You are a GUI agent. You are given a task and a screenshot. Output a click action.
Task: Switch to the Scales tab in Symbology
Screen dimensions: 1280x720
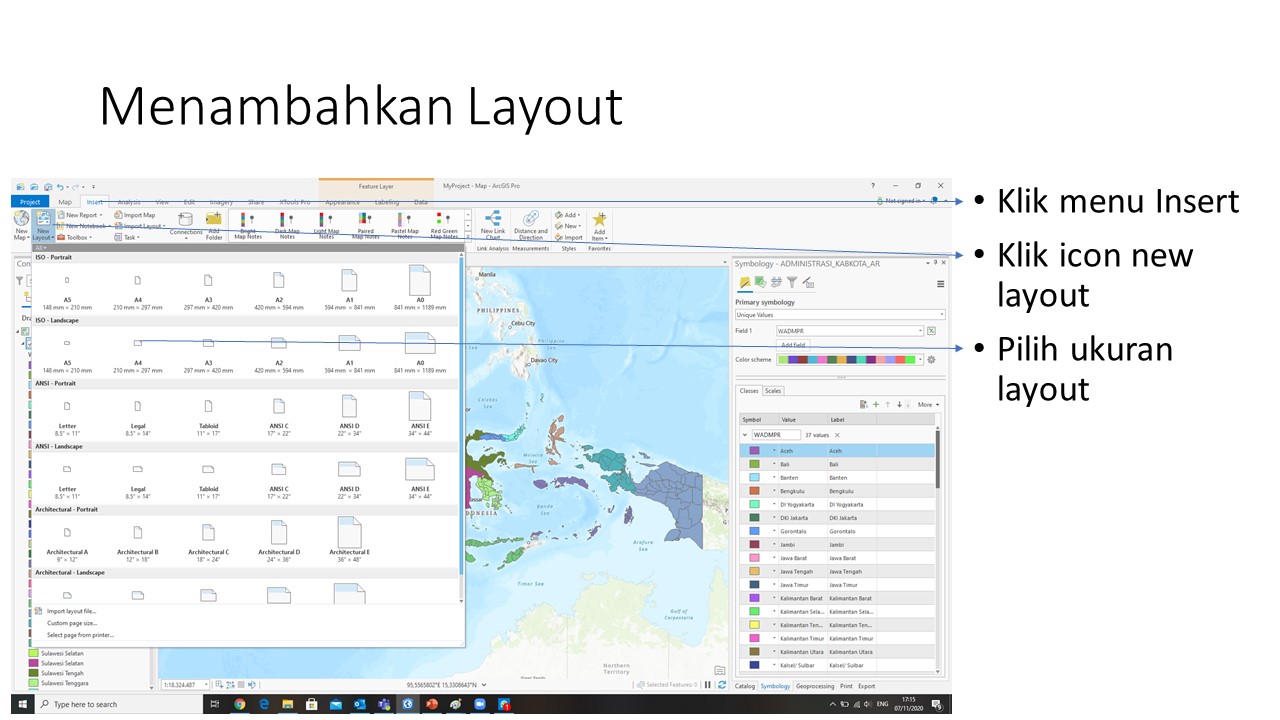pos(773,391)
